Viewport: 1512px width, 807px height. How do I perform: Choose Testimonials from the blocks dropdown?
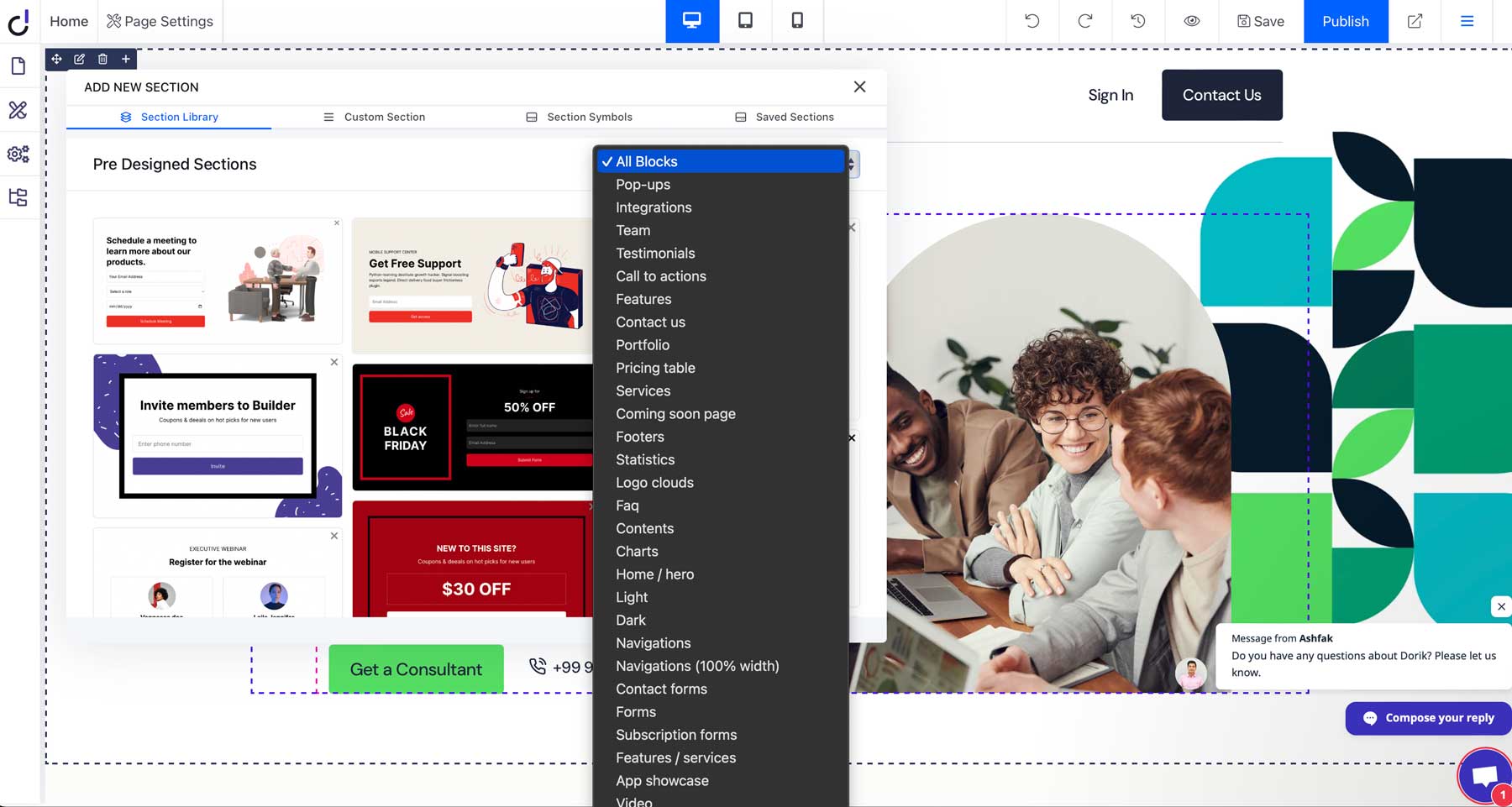pyautogui.click(x=655, y=253)
